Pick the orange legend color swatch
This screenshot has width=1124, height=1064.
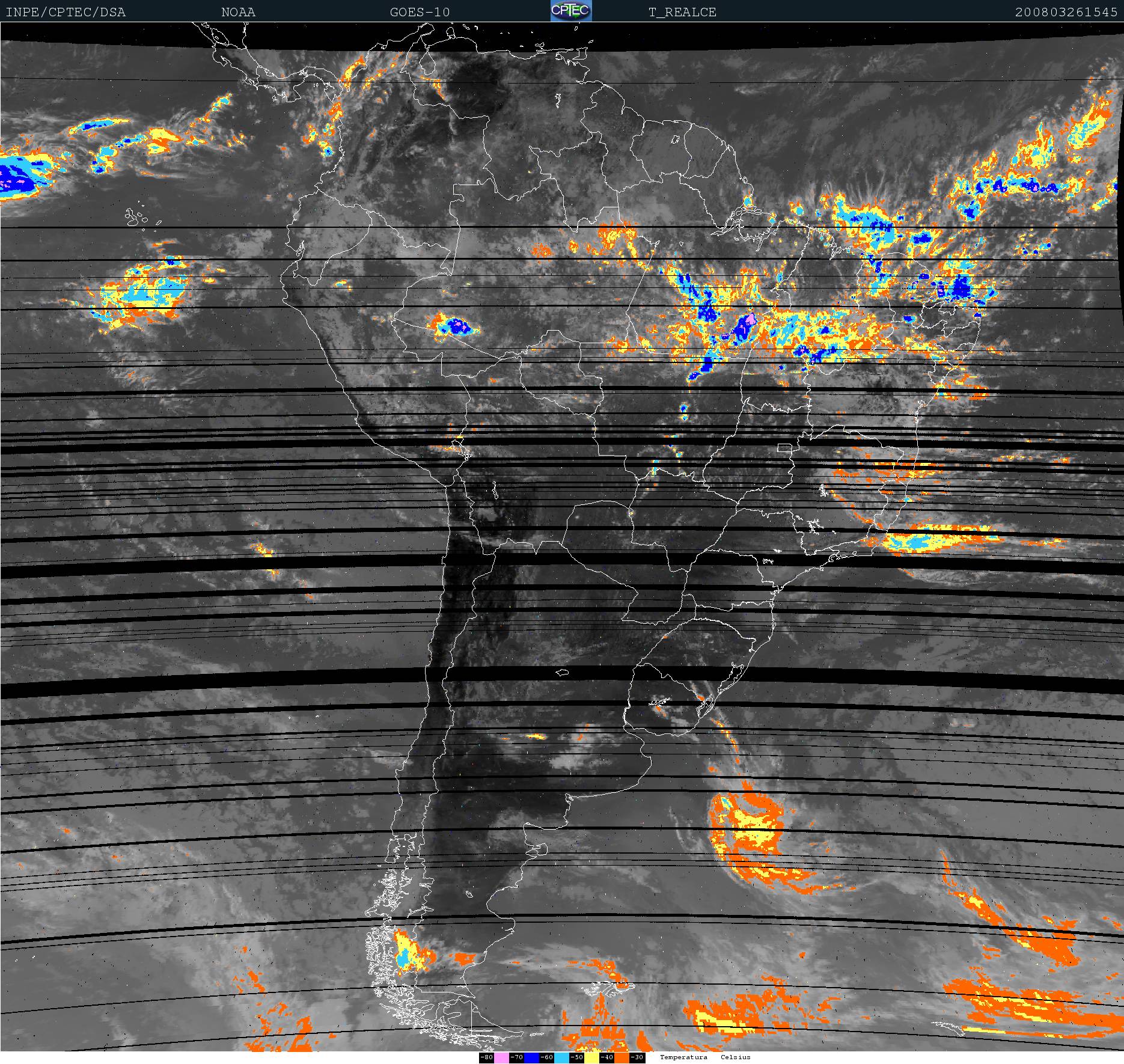(622, 1057)
